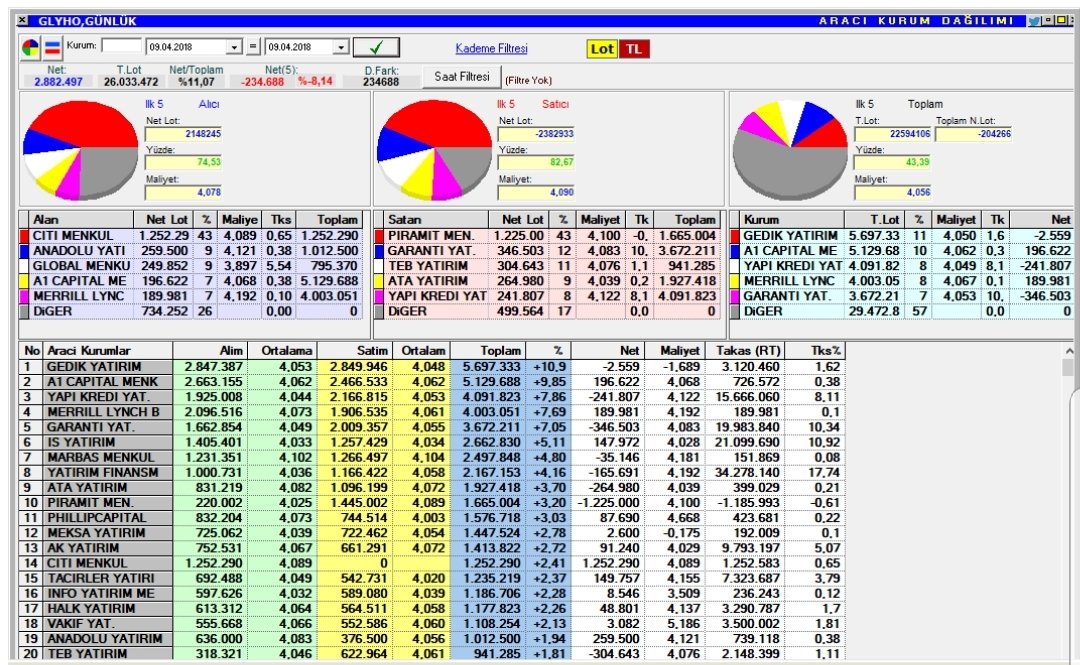Select PHILLIPCAPITAL row
This screenshot has height=665, width=1080.
click(431, 518)
